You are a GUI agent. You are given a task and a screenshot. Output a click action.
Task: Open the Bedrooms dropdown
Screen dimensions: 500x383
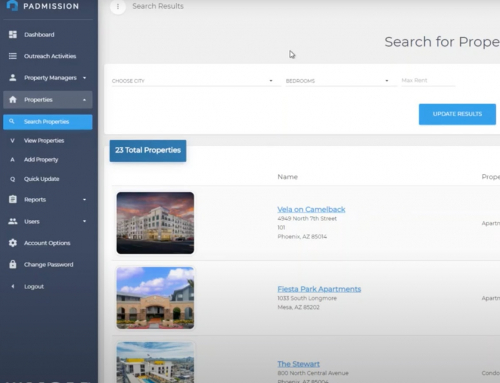coord(341,81)
